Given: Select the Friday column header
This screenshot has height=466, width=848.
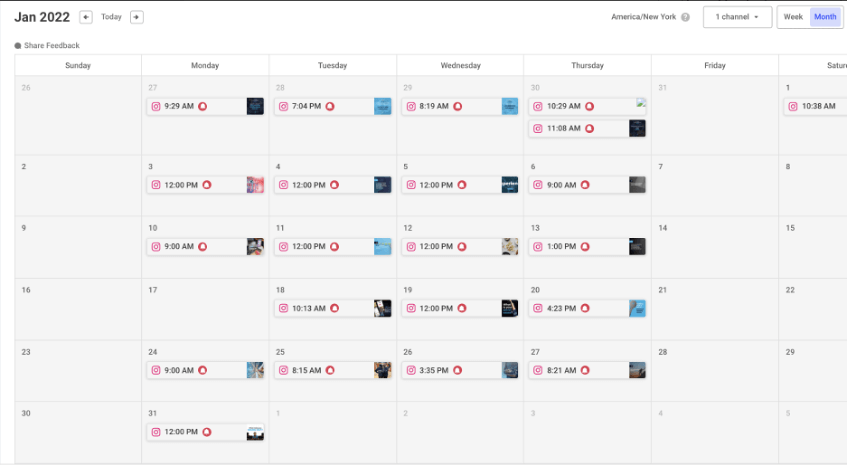Looking at the screenshot, I should (714, 65).
